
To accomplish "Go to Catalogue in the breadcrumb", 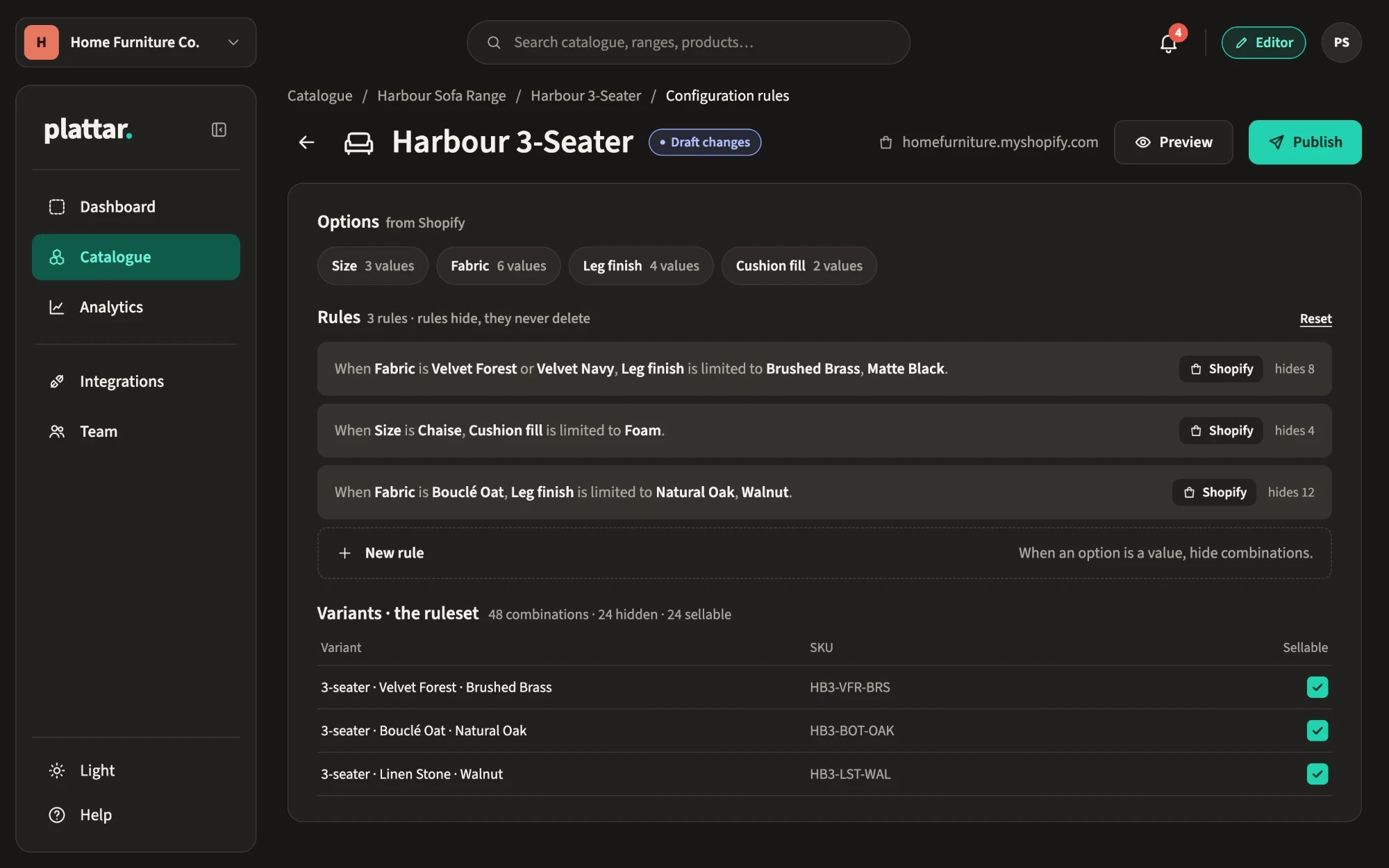I will tap(319, 96).
